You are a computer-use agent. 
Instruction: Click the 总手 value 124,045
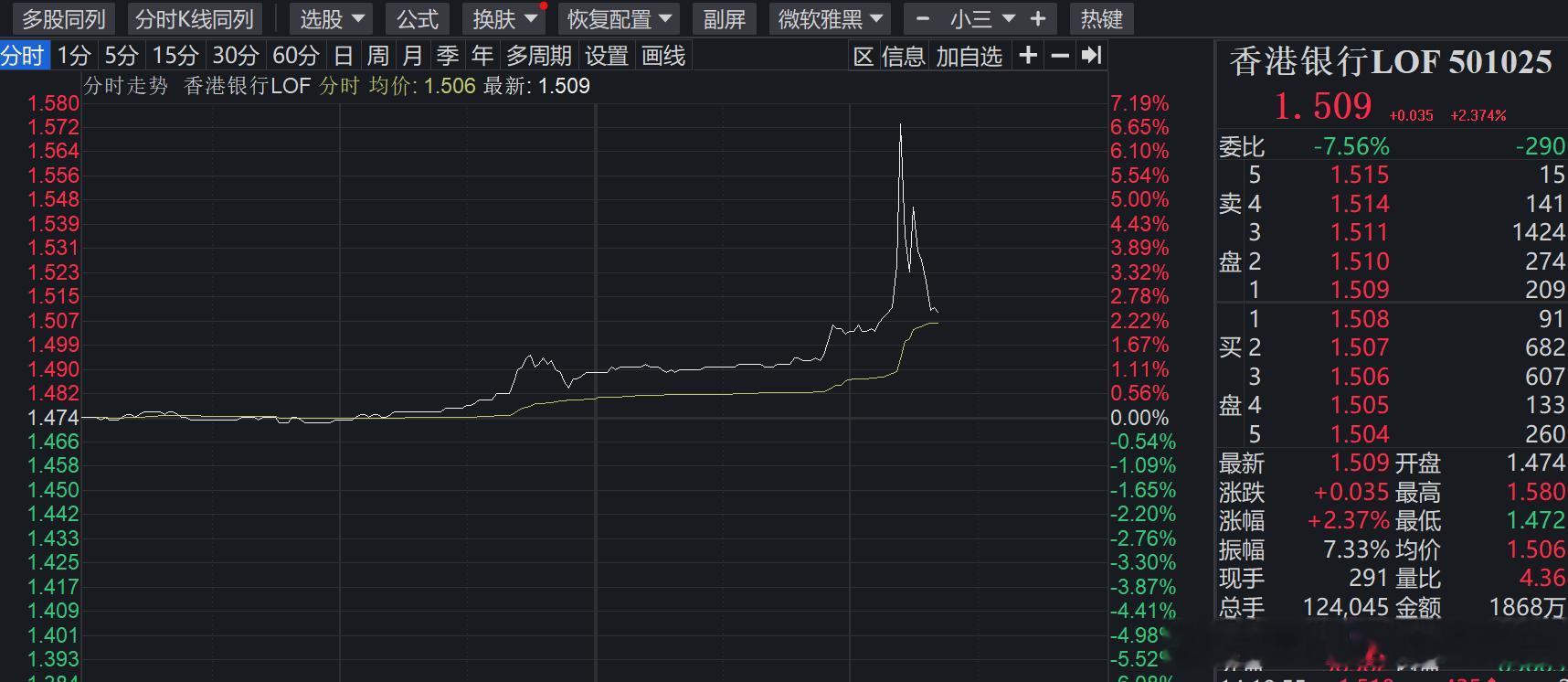click(x=1346, y=607)
